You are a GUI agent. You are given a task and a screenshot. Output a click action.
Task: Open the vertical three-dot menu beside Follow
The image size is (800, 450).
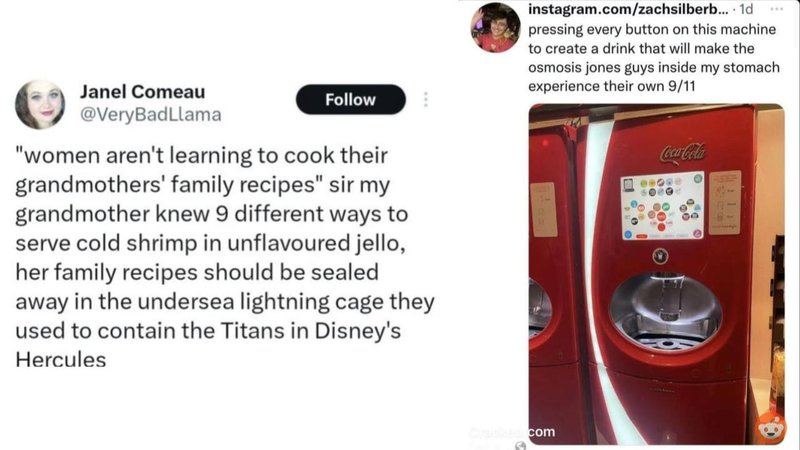[425, 99]
